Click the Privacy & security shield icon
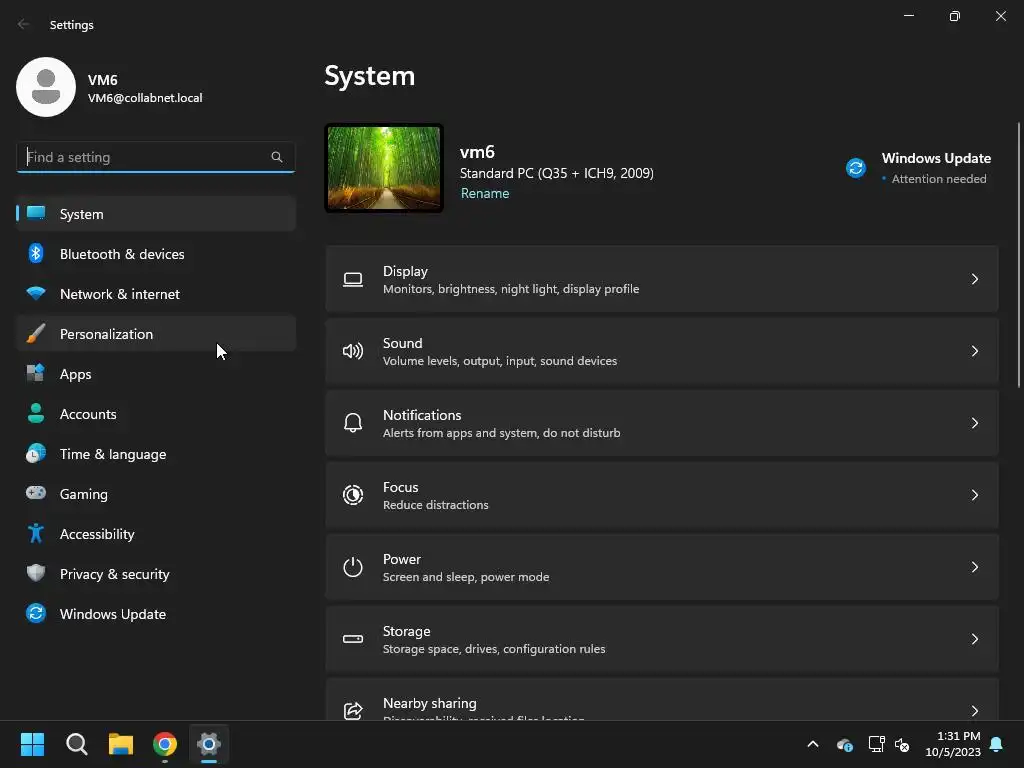Image resolution: width=1024 pixels, height=768 pixels. point(36,573)
